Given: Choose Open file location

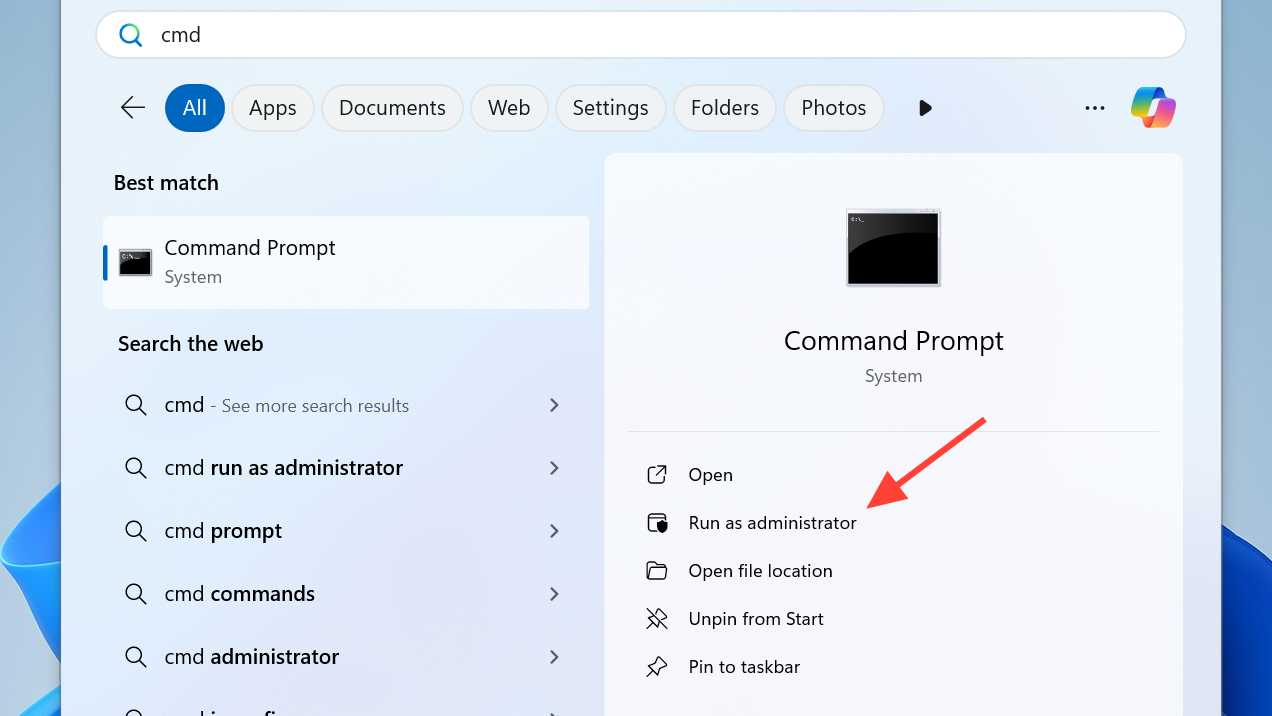Looking at the screenshot, I should point(761,571).
